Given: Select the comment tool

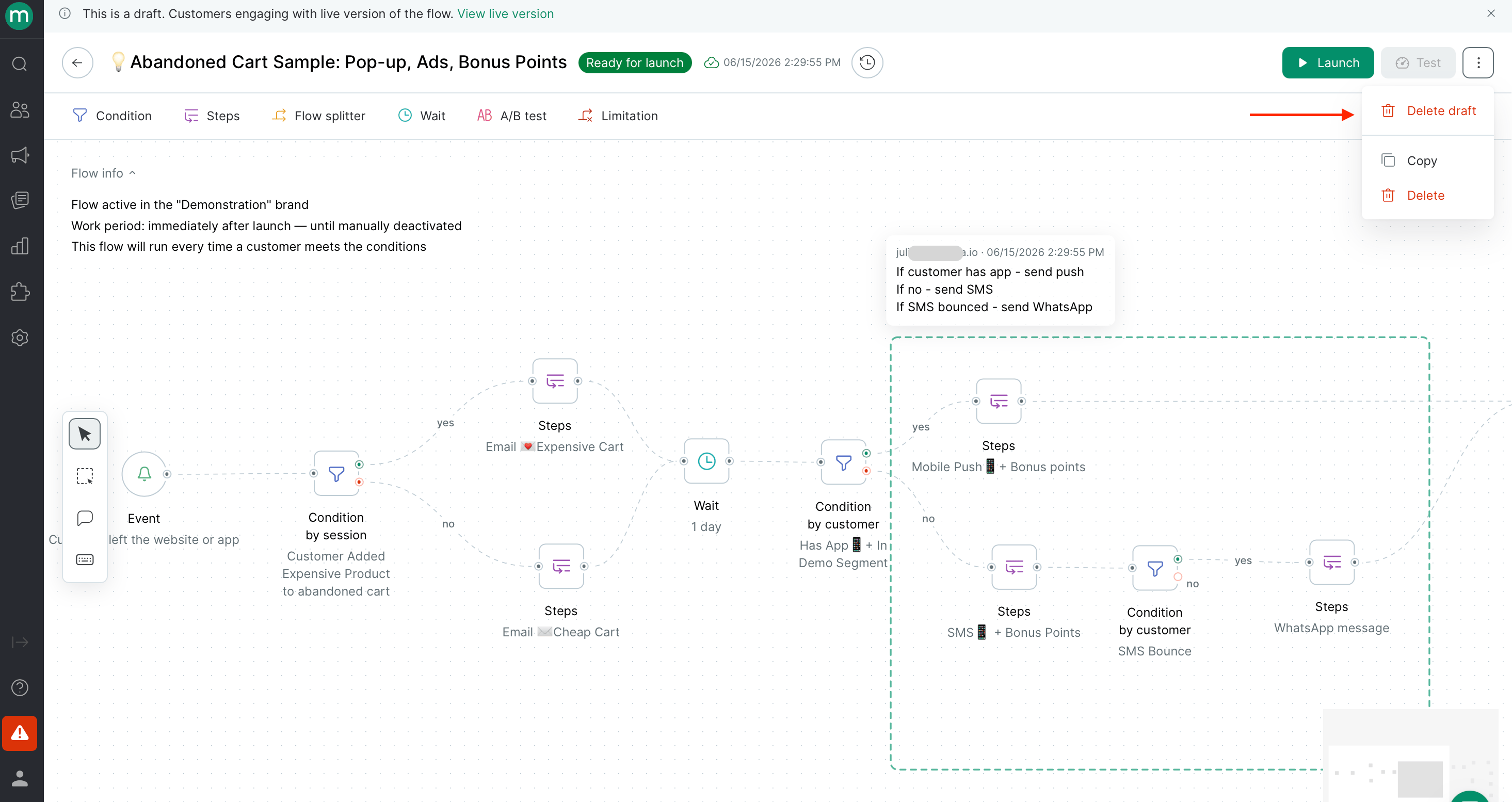Looking at the screenshot, I should click(85, 518).
